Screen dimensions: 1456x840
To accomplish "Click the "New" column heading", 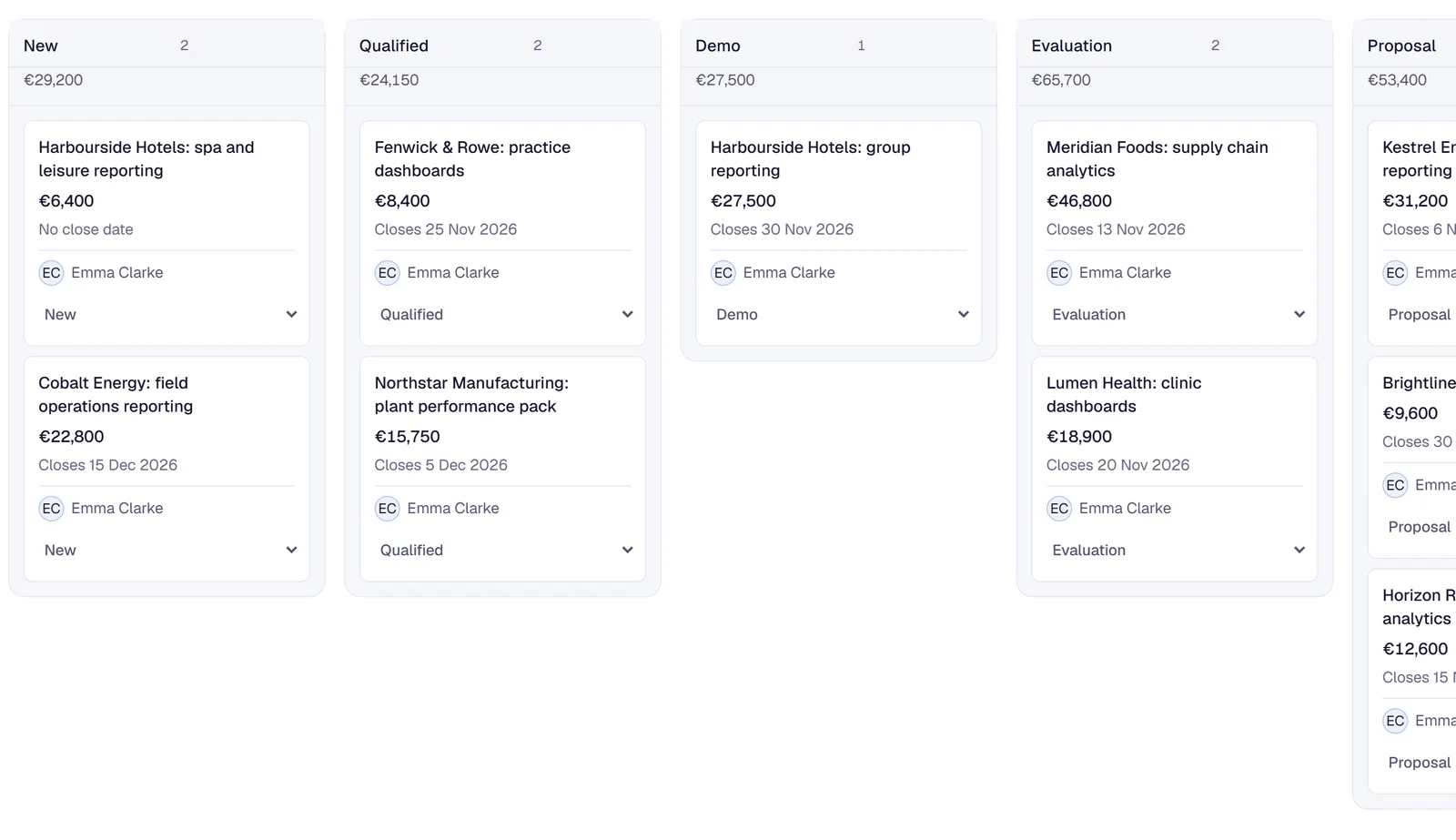I will 41,46.
